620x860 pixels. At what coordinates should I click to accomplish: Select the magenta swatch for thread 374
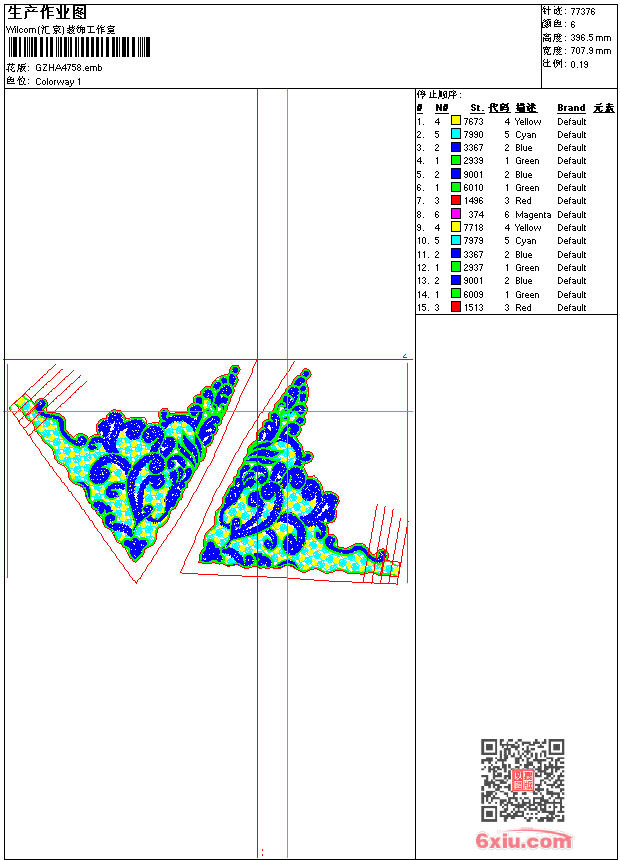pyautogui.click(x=456, y=214)
